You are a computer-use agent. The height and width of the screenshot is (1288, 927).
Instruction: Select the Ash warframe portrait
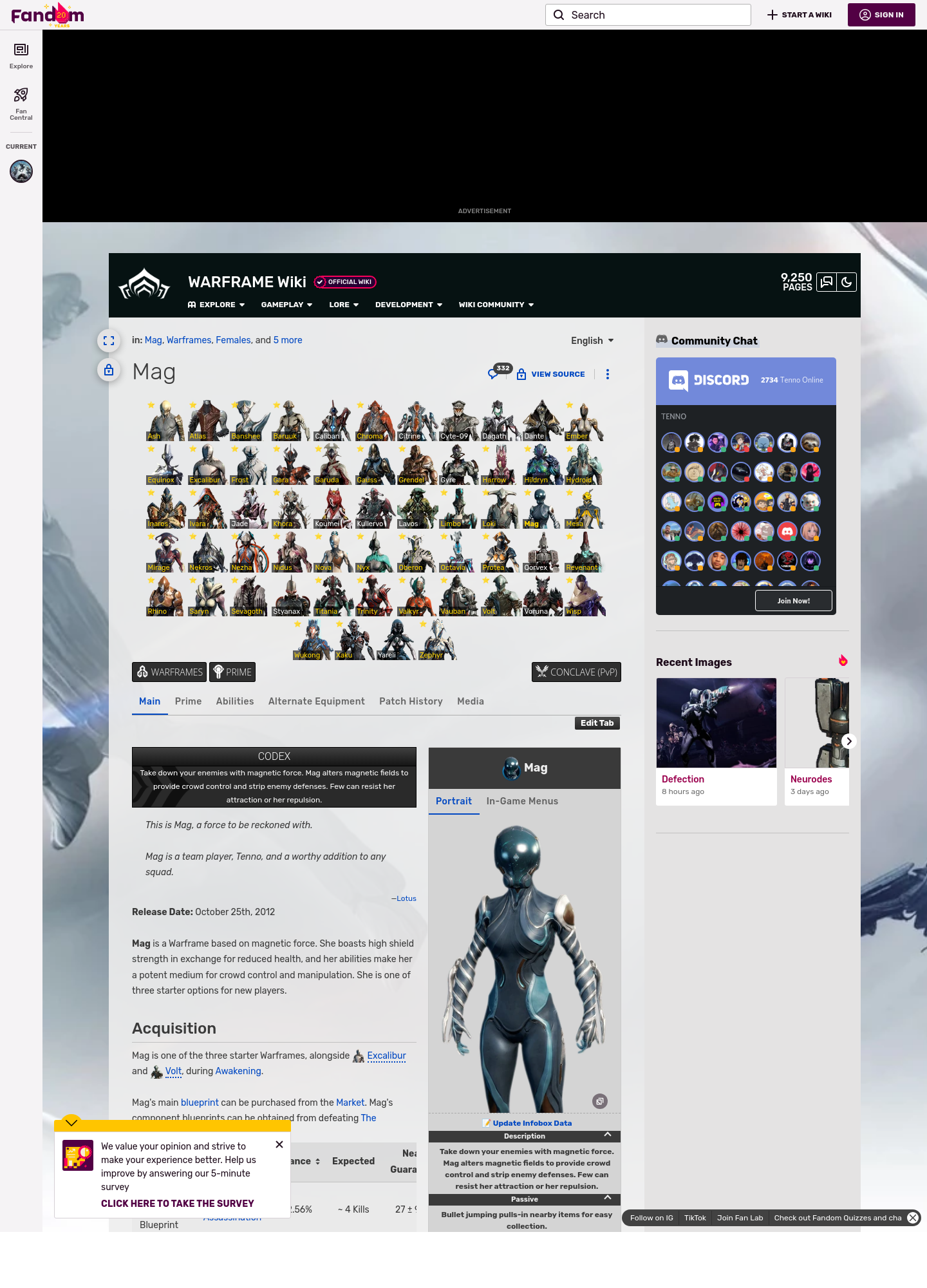point(166,420)
